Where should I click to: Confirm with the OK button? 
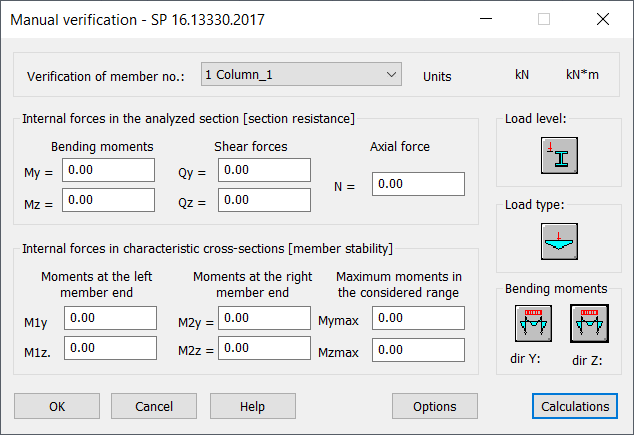tap(57, 406)
